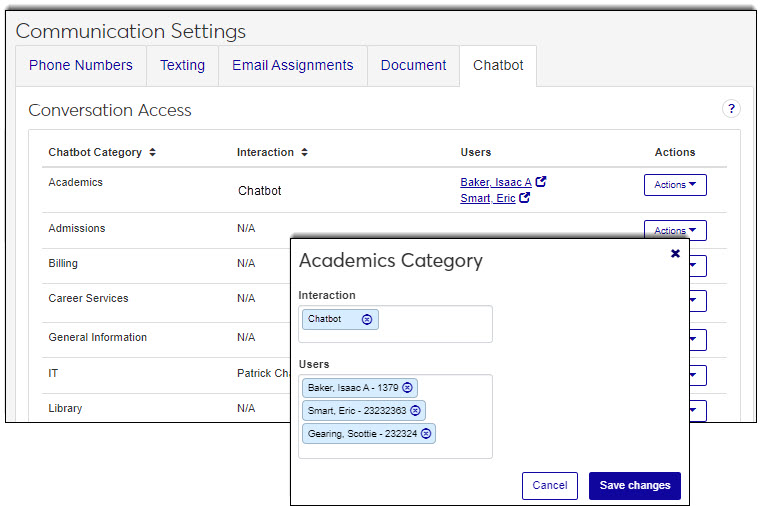
Task: Click external link icon beside Smart, Eric
Action: click(525, 198)
